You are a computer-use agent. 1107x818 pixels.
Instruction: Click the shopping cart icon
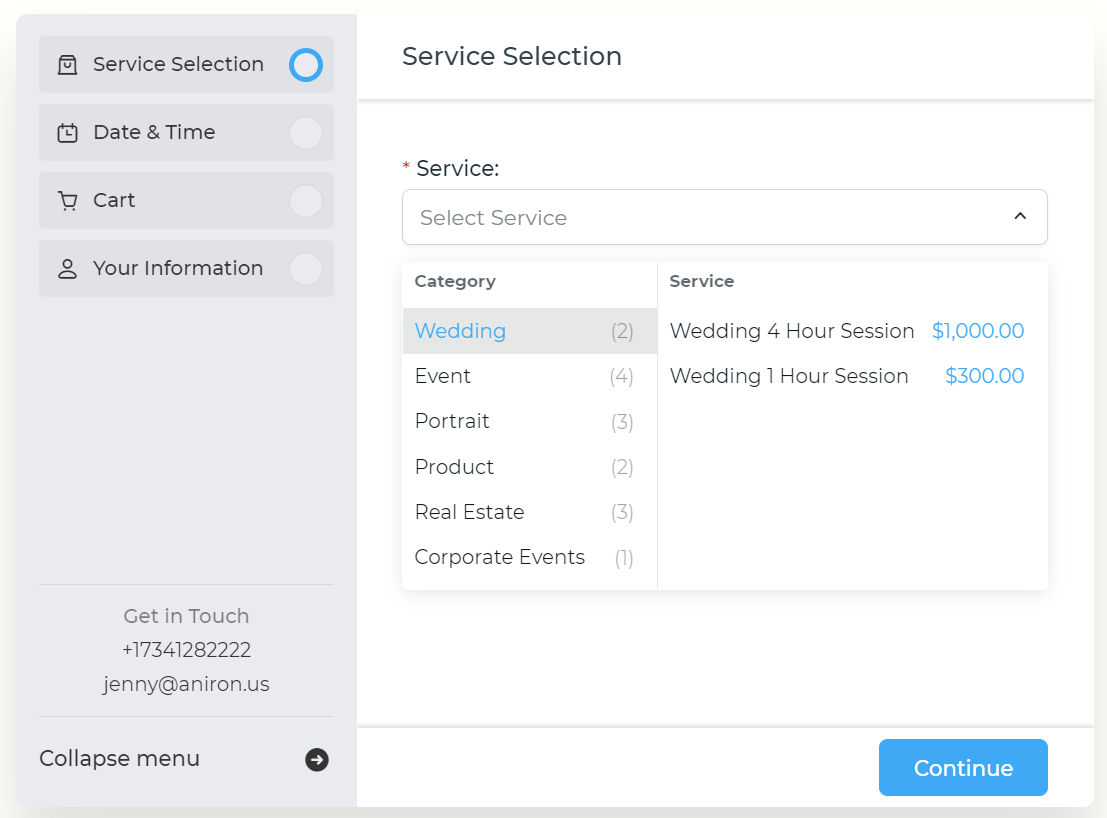pos(68,200)
